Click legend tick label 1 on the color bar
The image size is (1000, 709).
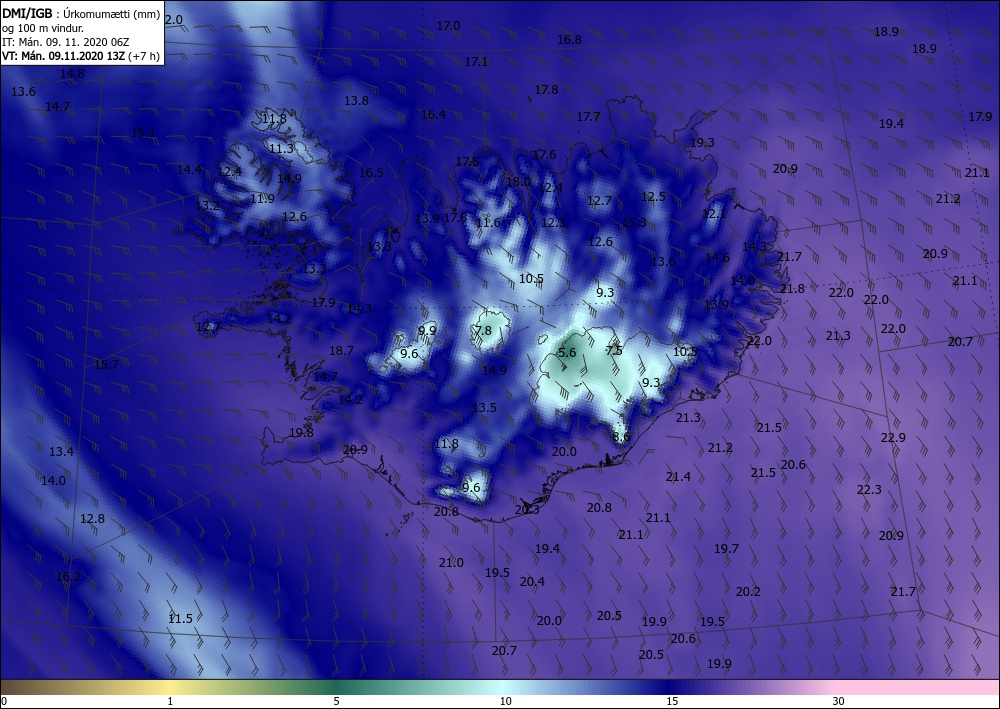point(170,701)
